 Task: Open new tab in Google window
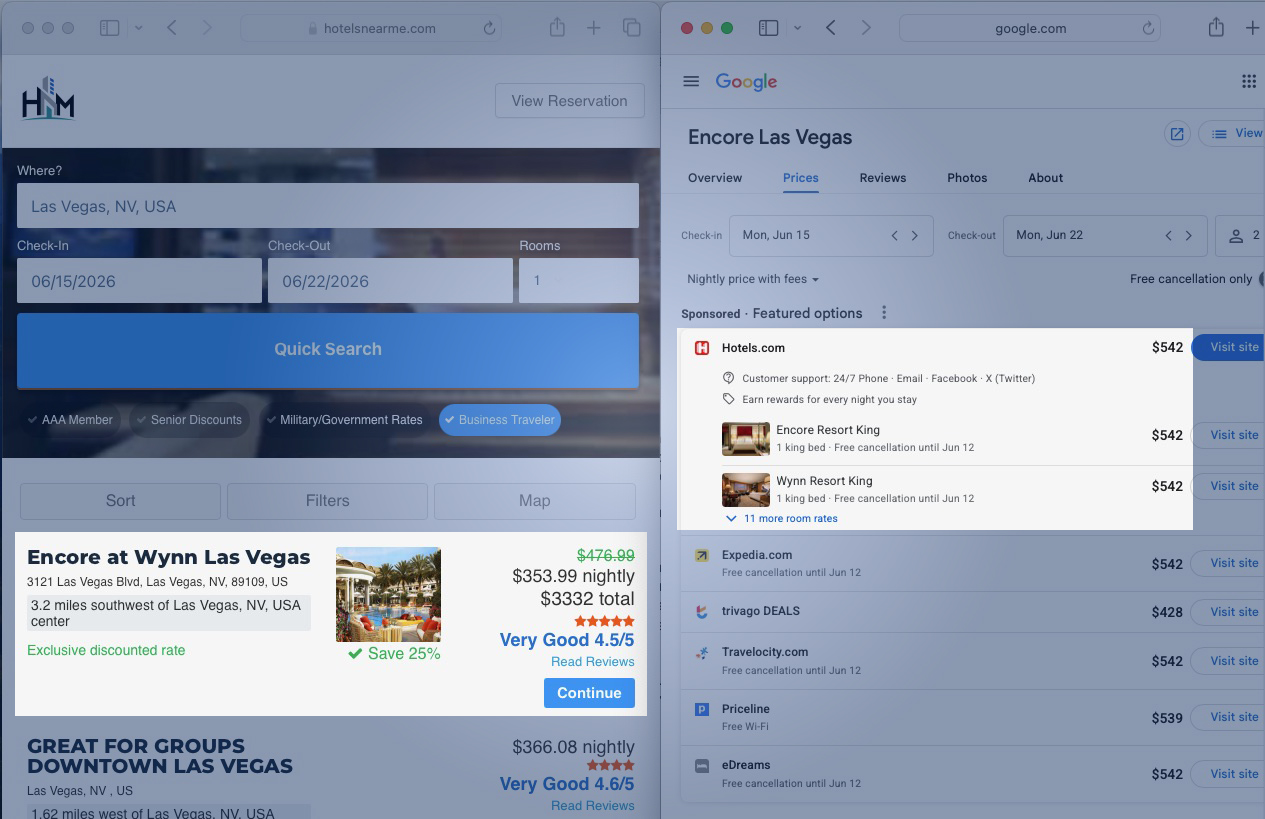click(x=1252, y=28)
